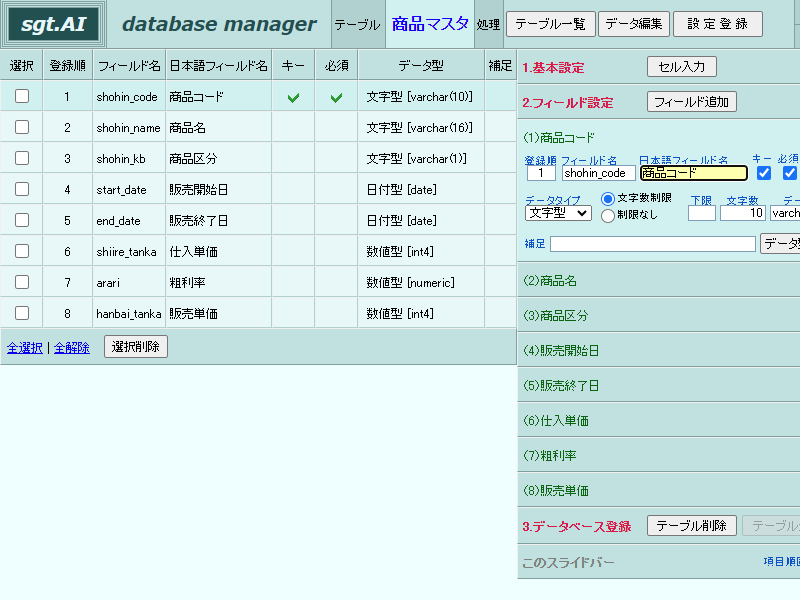This screenshot has height=600, width=800.
Task: Open the テーブル一覧 tab
Action: tap(551, 24)
